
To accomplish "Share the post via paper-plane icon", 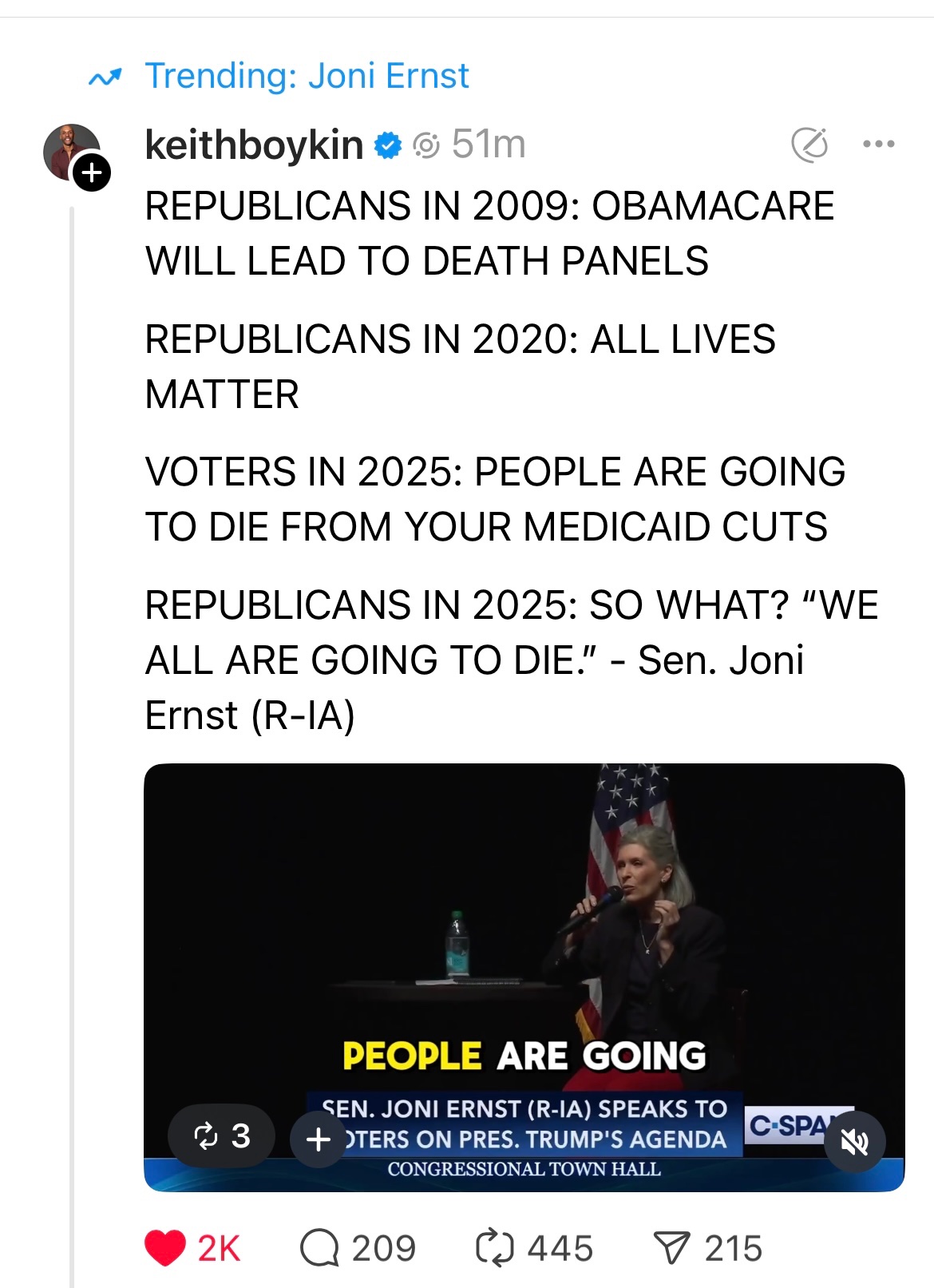I will point(671,1248).
